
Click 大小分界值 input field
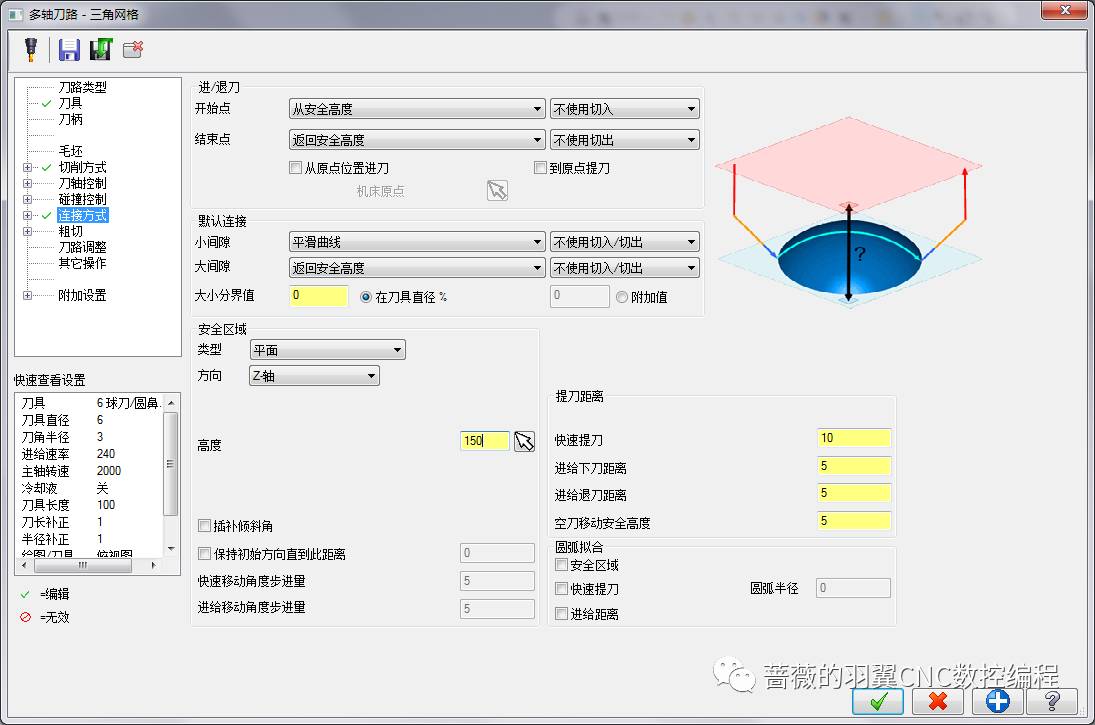318,295
